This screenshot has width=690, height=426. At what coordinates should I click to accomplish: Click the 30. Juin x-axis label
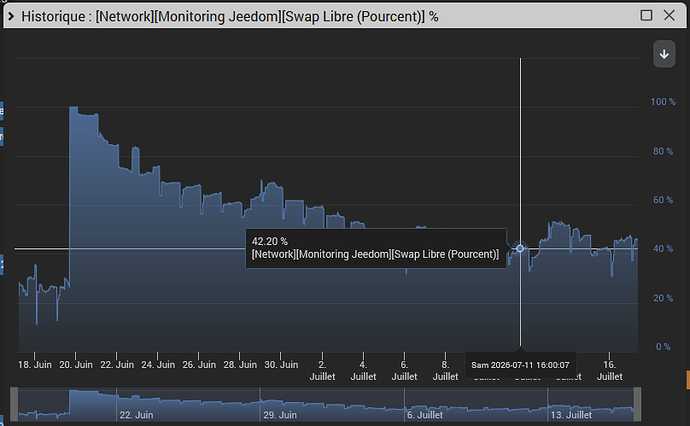click(281, 365)
